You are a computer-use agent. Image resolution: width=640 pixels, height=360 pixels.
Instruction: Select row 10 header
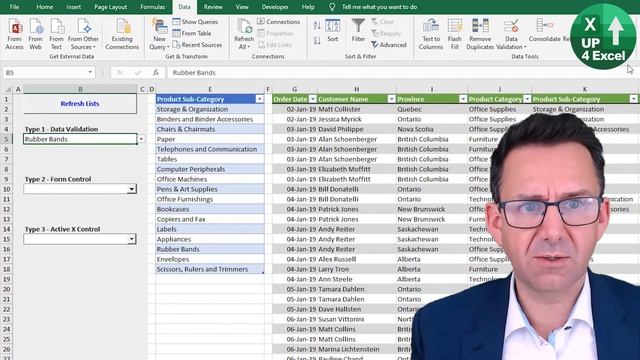click(7, 189)
